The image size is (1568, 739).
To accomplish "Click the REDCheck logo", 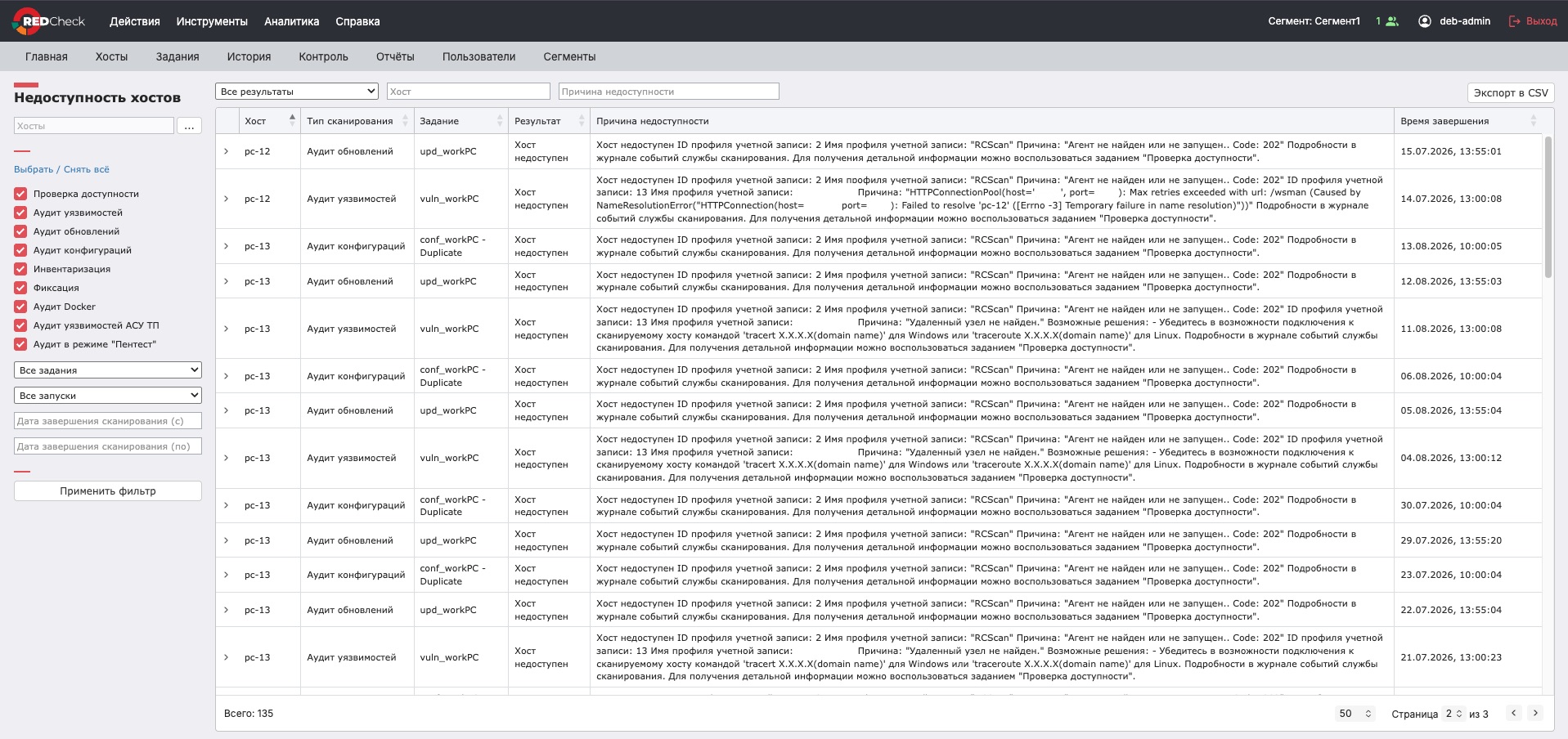I will tap(49, 21).
